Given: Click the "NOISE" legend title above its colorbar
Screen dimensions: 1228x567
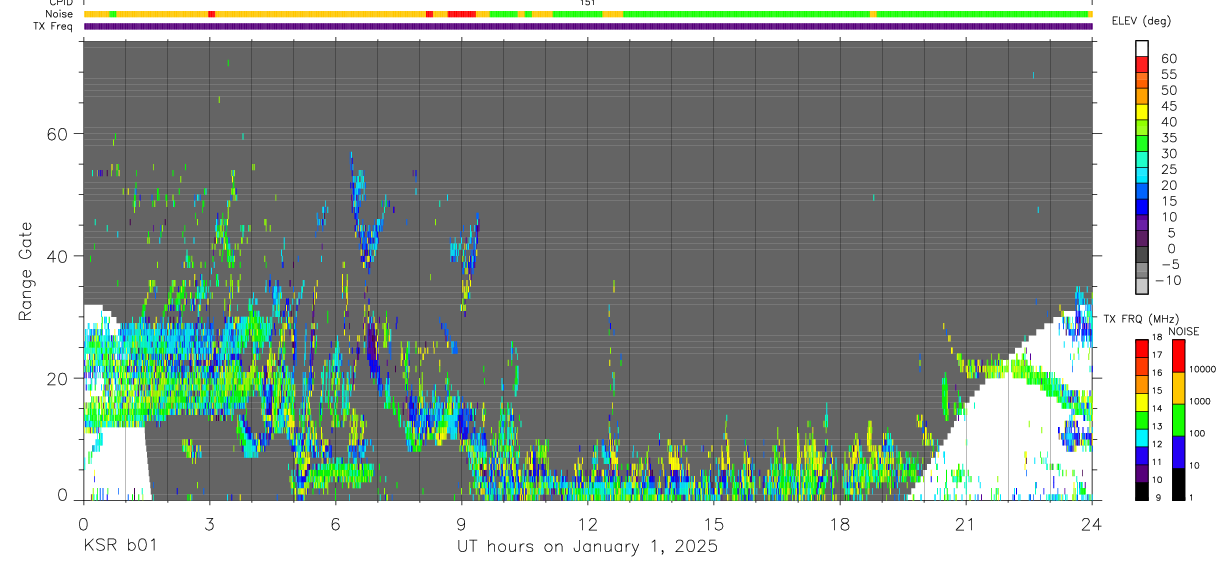Looking at the screenshot, I should (x=1184, y=331).
